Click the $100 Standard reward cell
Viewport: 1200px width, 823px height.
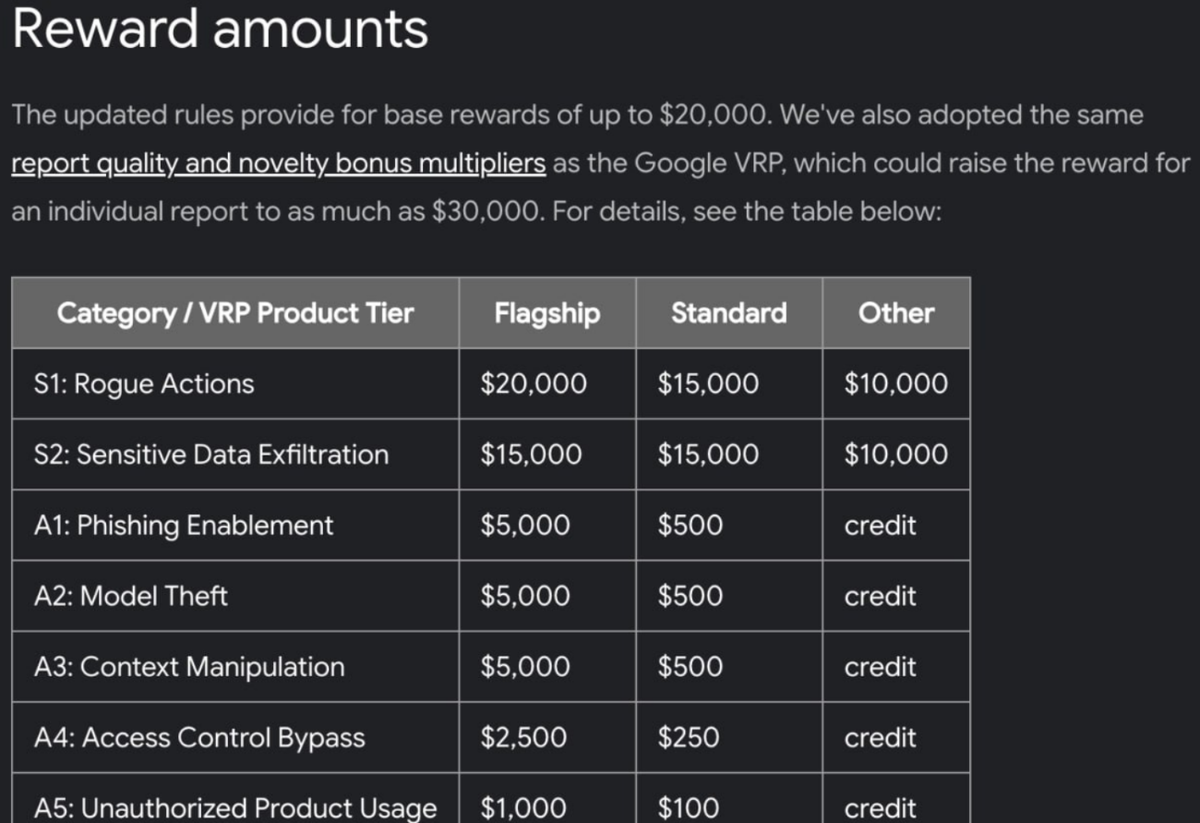pyautogui.click(x=688, y=808)
